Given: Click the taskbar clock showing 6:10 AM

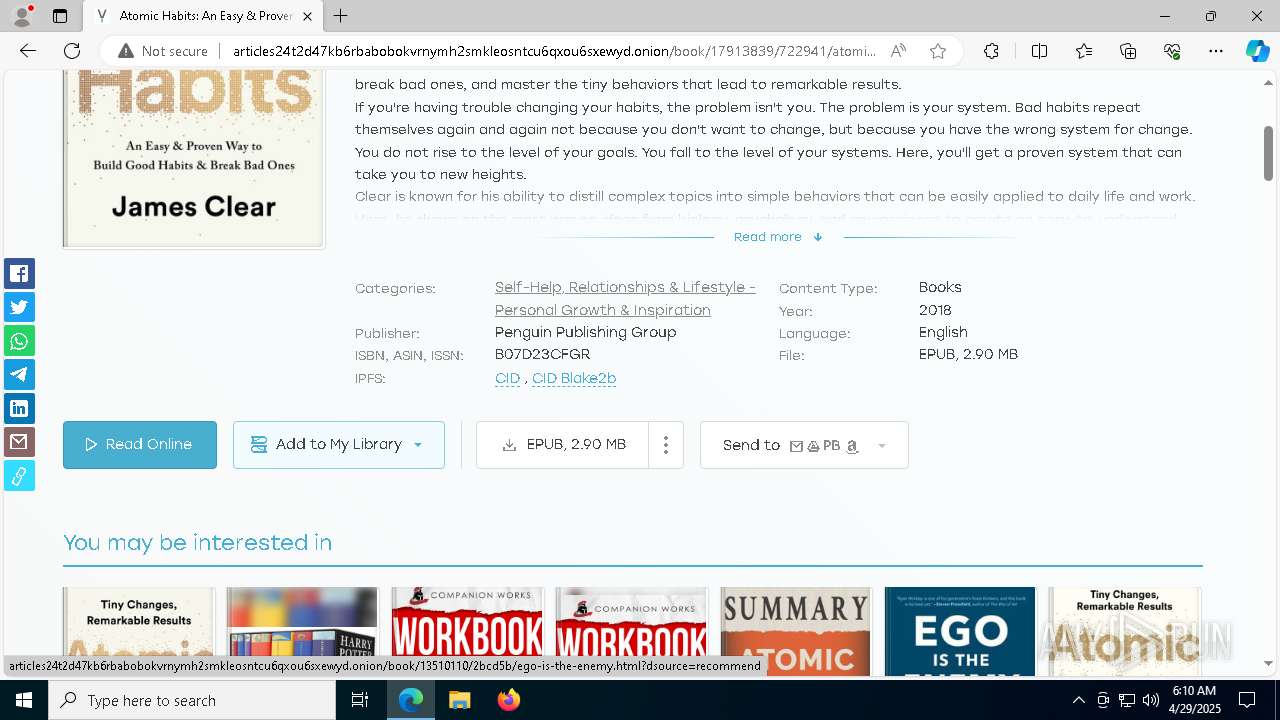Looking at the screenshot, I should (x=1194, y=700).
